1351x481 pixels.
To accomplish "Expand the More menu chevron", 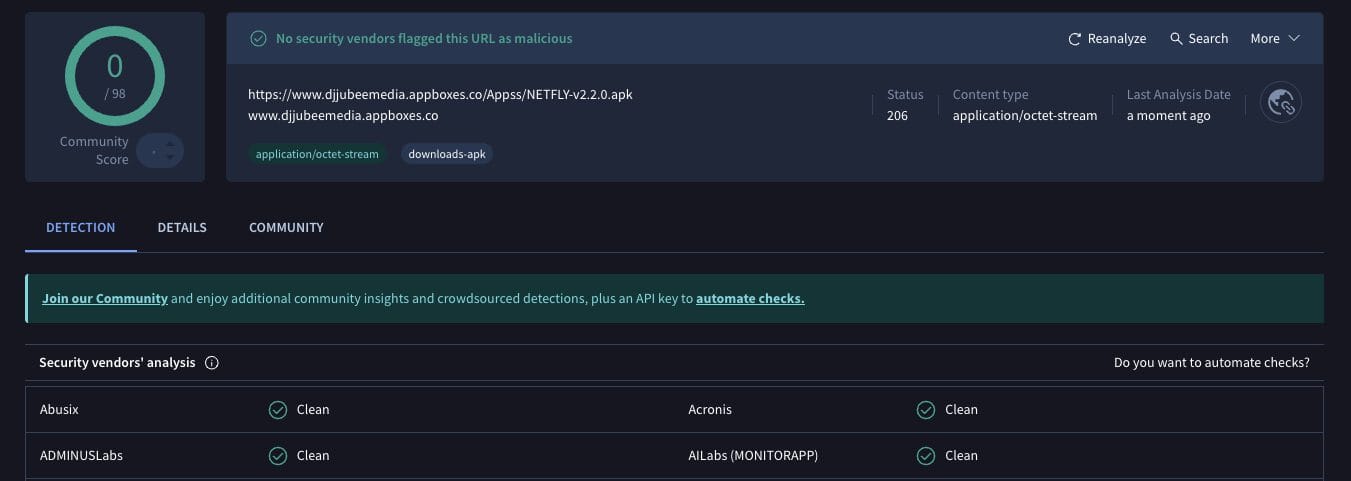I will (1294, 38).
